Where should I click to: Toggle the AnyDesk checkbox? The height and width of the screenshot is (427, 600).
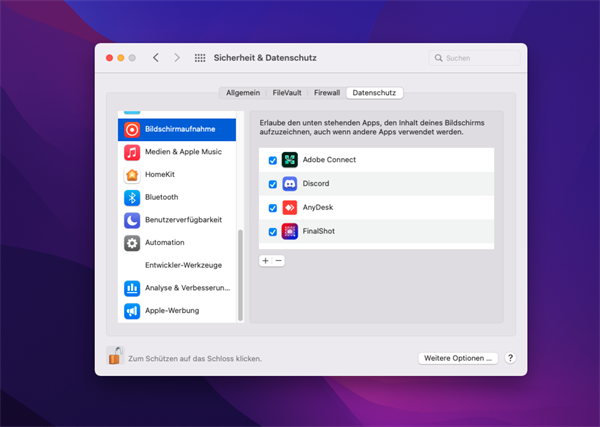pyautogui.click(x=272, y=208)
